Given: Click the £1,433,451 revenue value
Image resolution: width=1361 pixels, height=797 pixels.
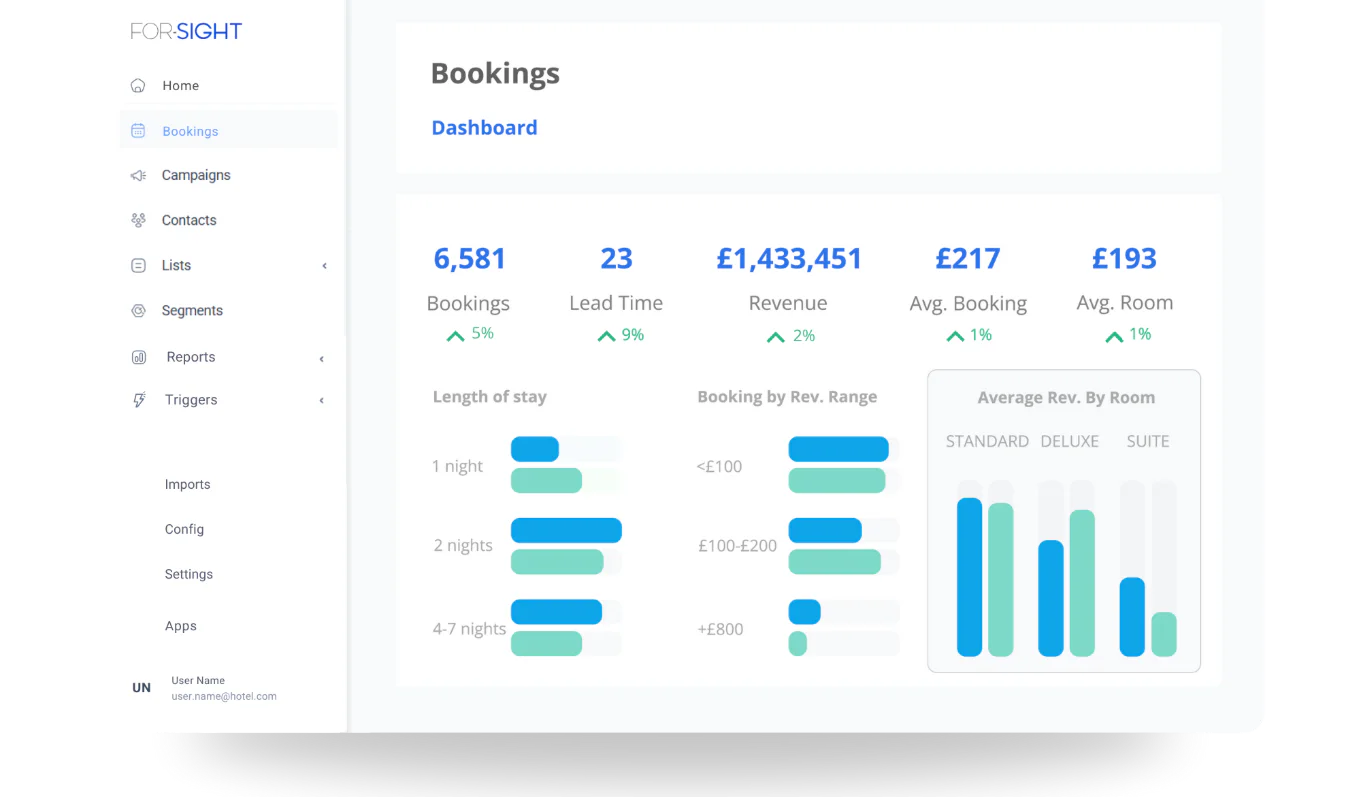Looking at the screenshot, I should pos(789,259).
